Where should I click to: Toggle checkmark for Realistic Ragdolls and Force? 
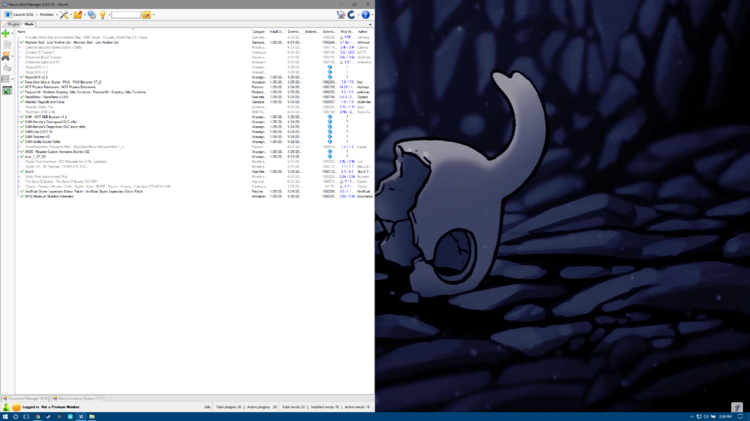pos(22,102)
